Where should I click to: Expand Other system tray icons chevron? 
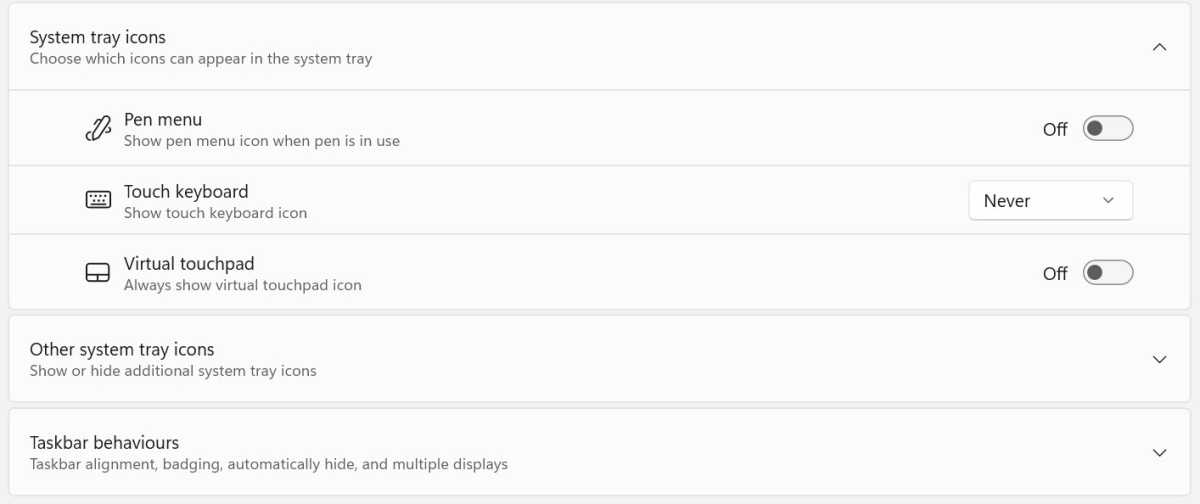coord(1160,359)
